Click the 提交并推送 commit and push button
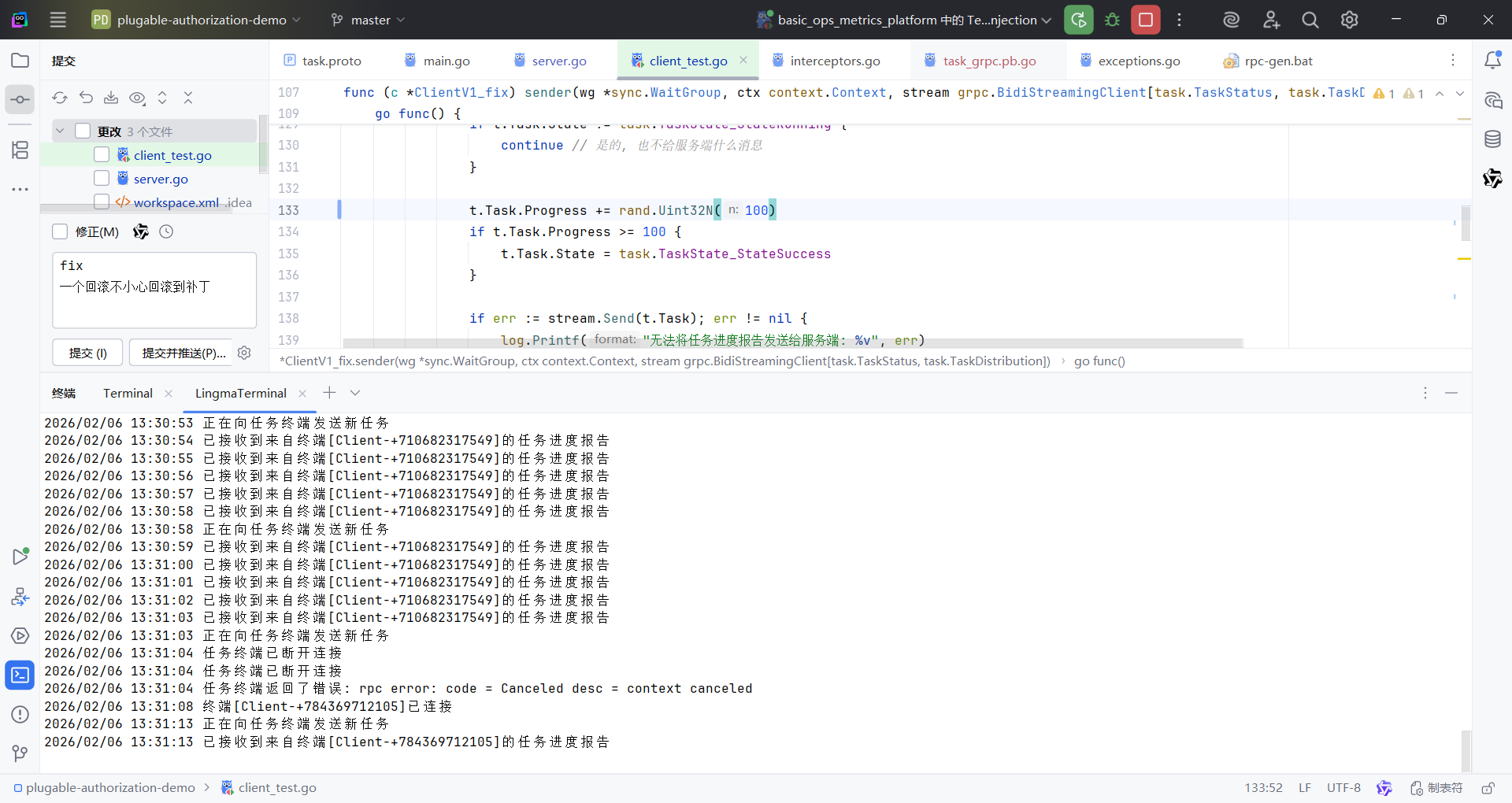The image size is (1512, 803). (x=183, y=353)
